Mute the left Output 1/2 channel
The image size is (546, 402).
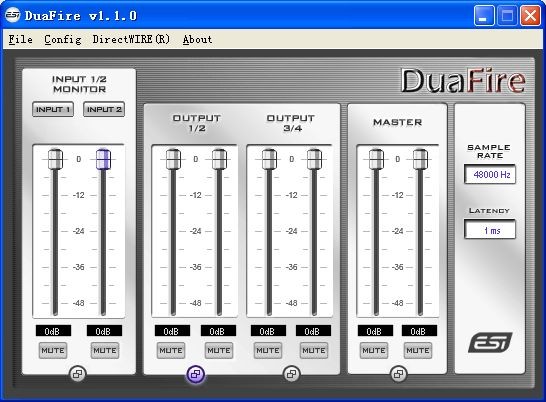pos(171,350)
